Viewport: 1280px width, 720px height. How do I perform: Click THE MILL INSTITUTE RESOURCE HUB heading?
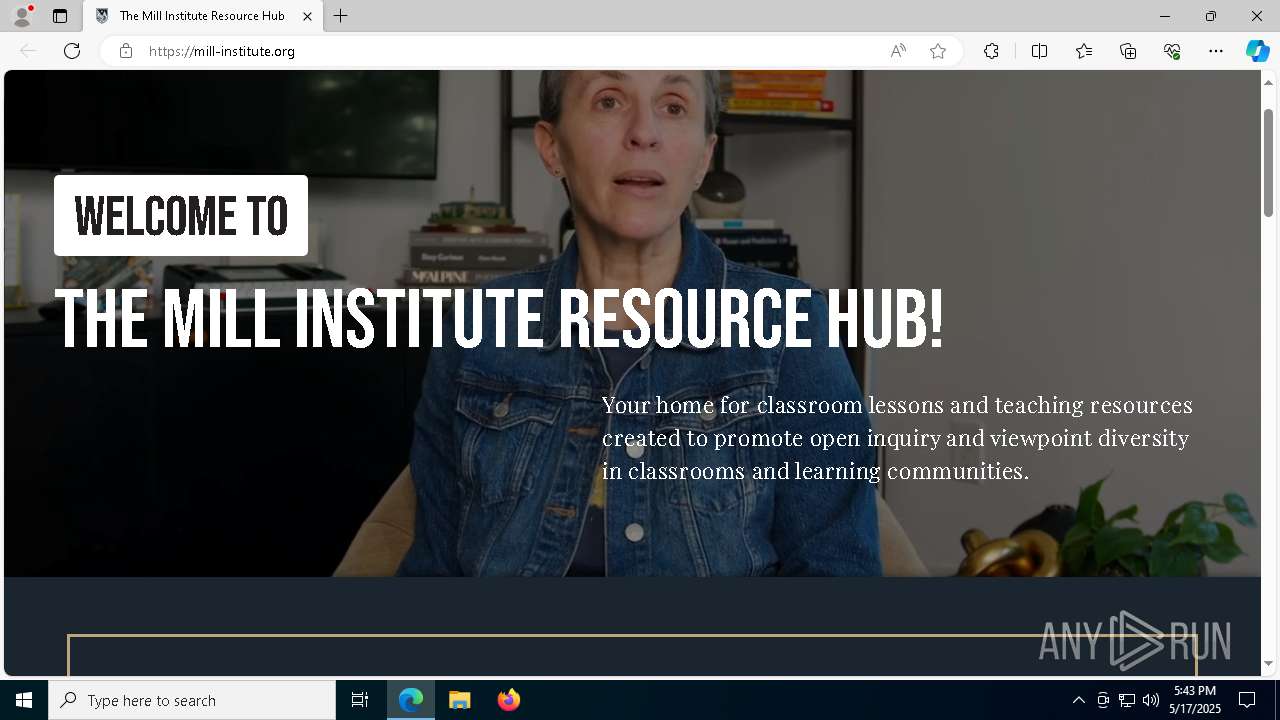pos(498,320)
